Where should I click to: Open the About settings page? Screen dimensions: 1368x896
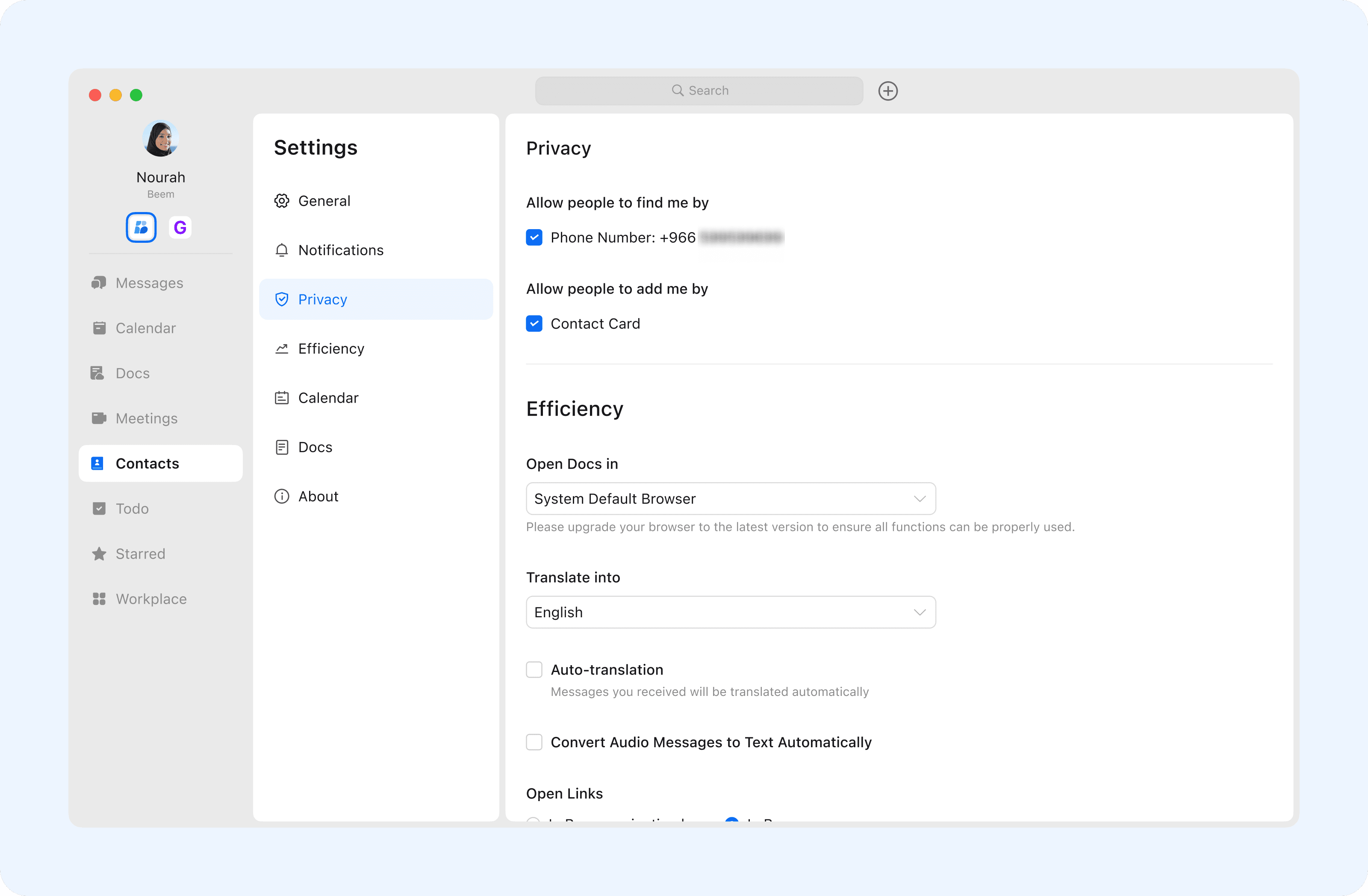[318, 496]
